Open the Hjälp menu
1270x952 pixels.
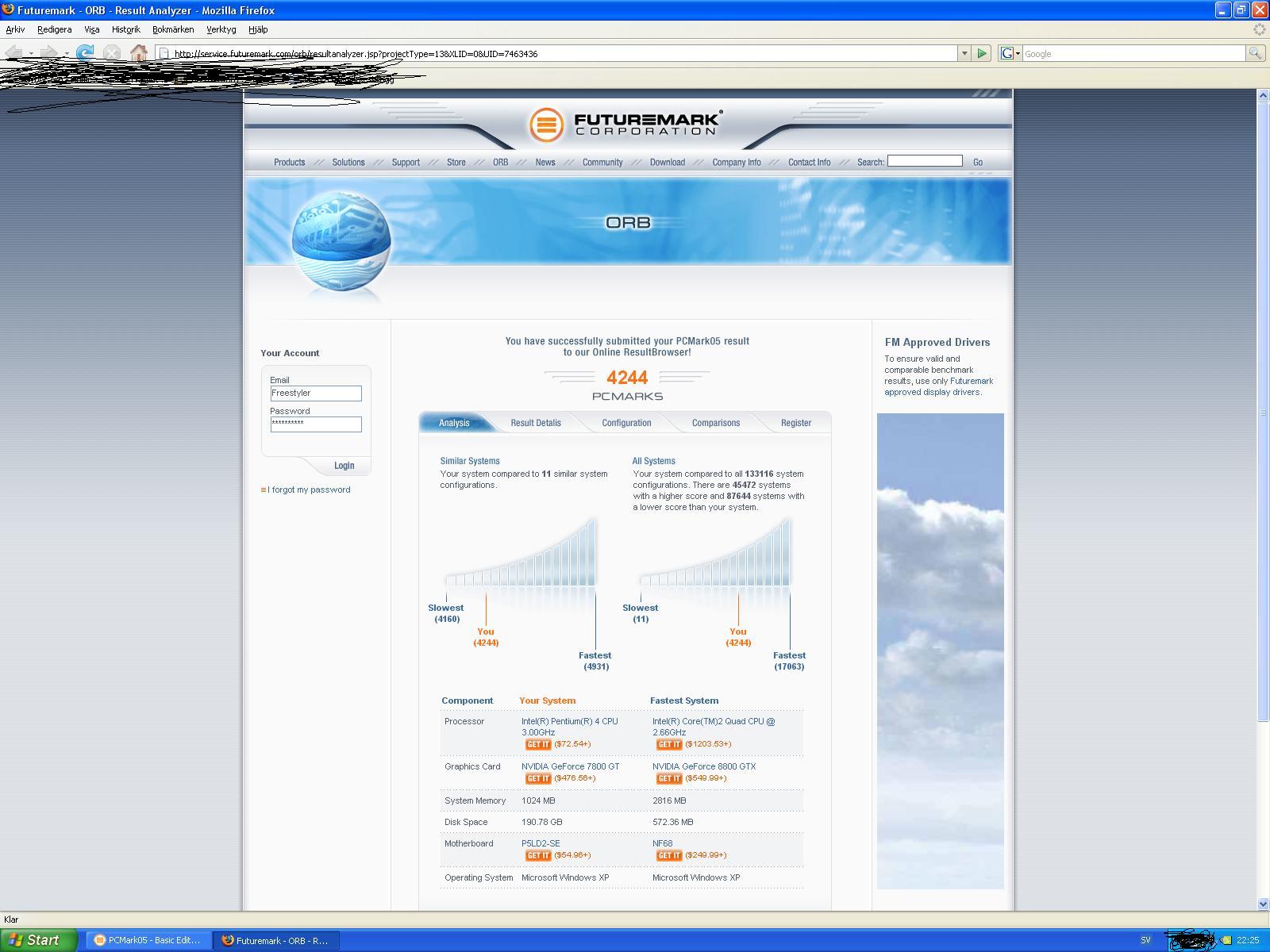point(258,29)
